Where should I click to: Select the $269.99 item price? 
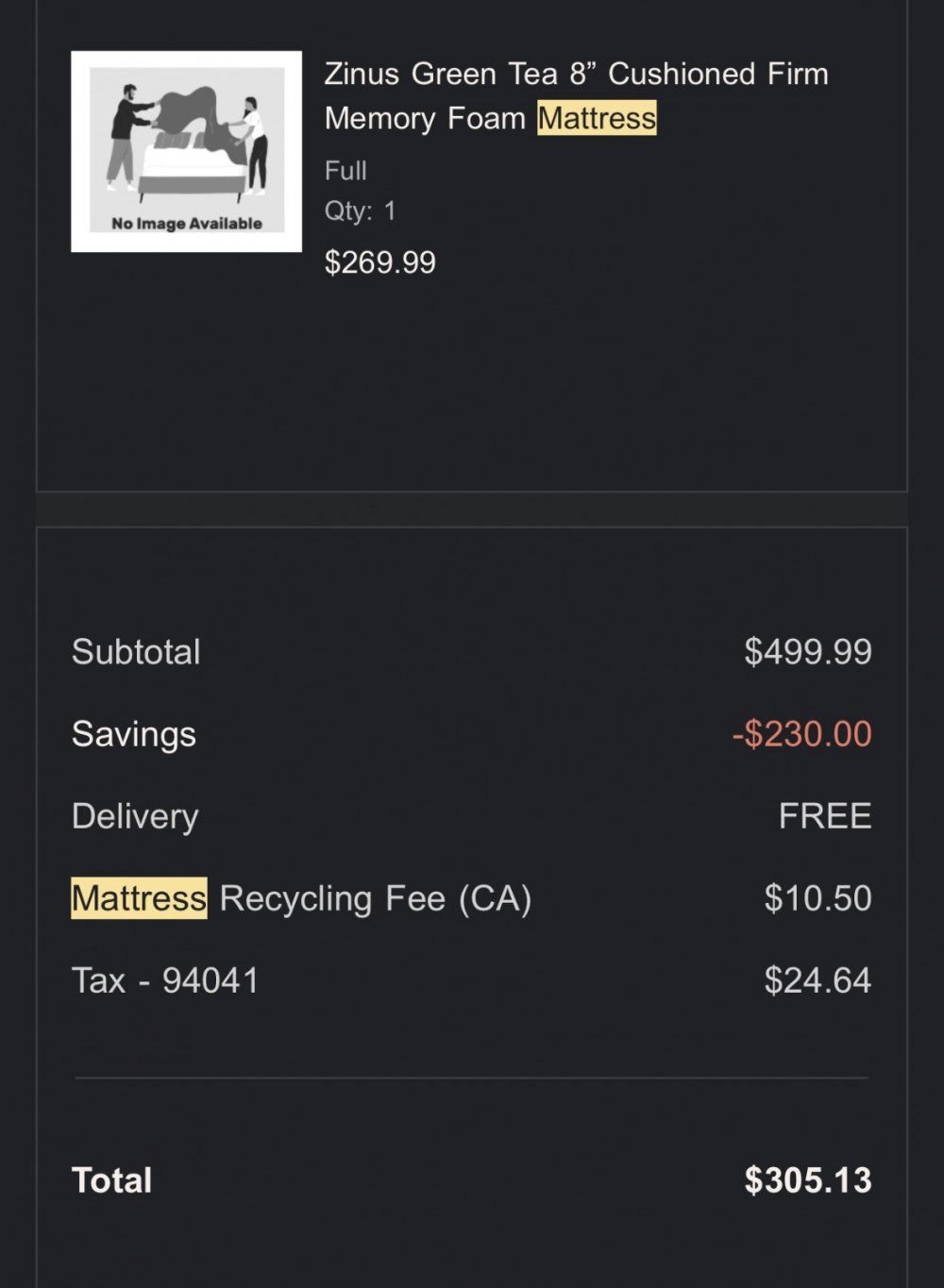click(379, 262)
